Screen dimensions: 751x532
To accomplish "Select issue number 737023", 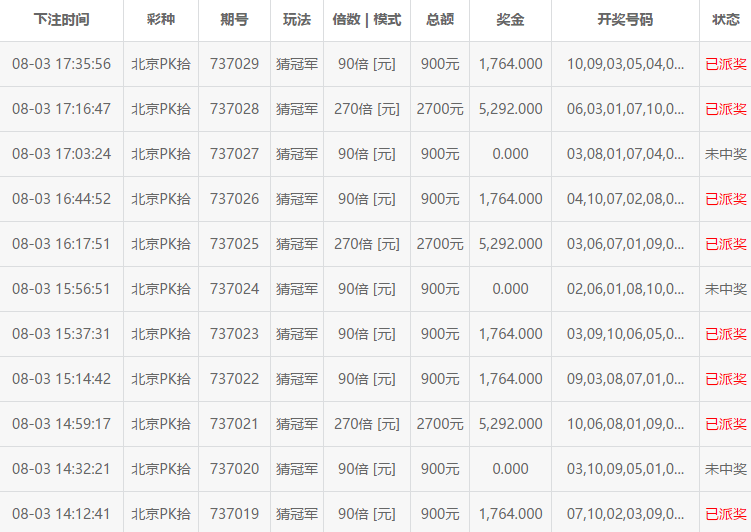I will 234,334.
